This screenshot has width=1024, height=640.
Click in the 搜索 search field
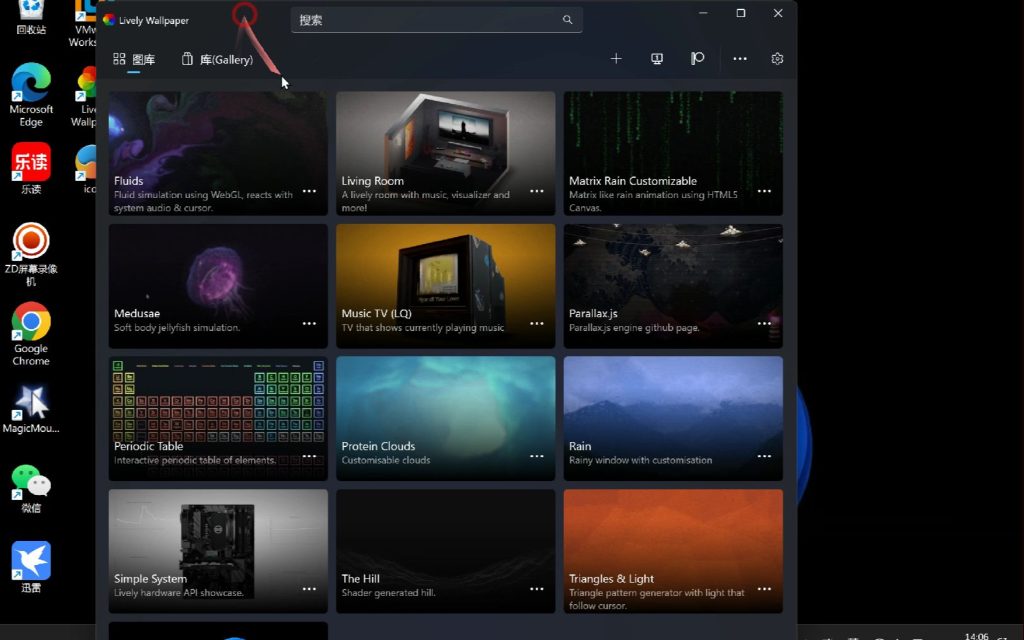coord(425,20)
